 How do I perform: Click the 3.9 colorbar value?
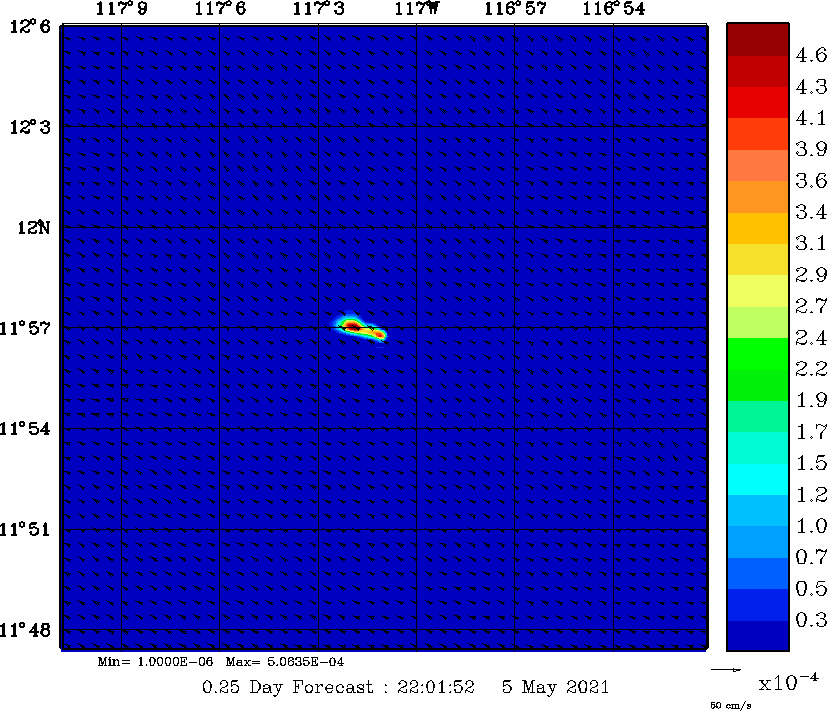[x=811, y=149]
